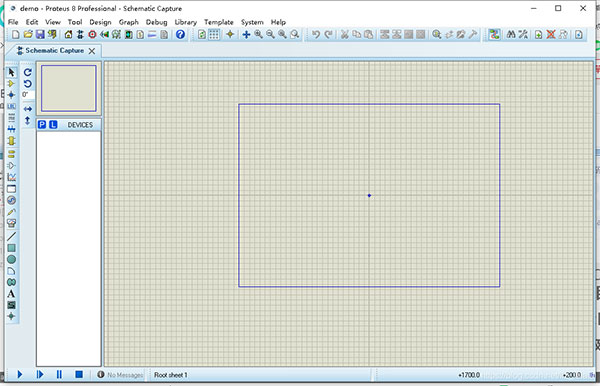Click the Rotate Clockwise icon

pos(28,72)
